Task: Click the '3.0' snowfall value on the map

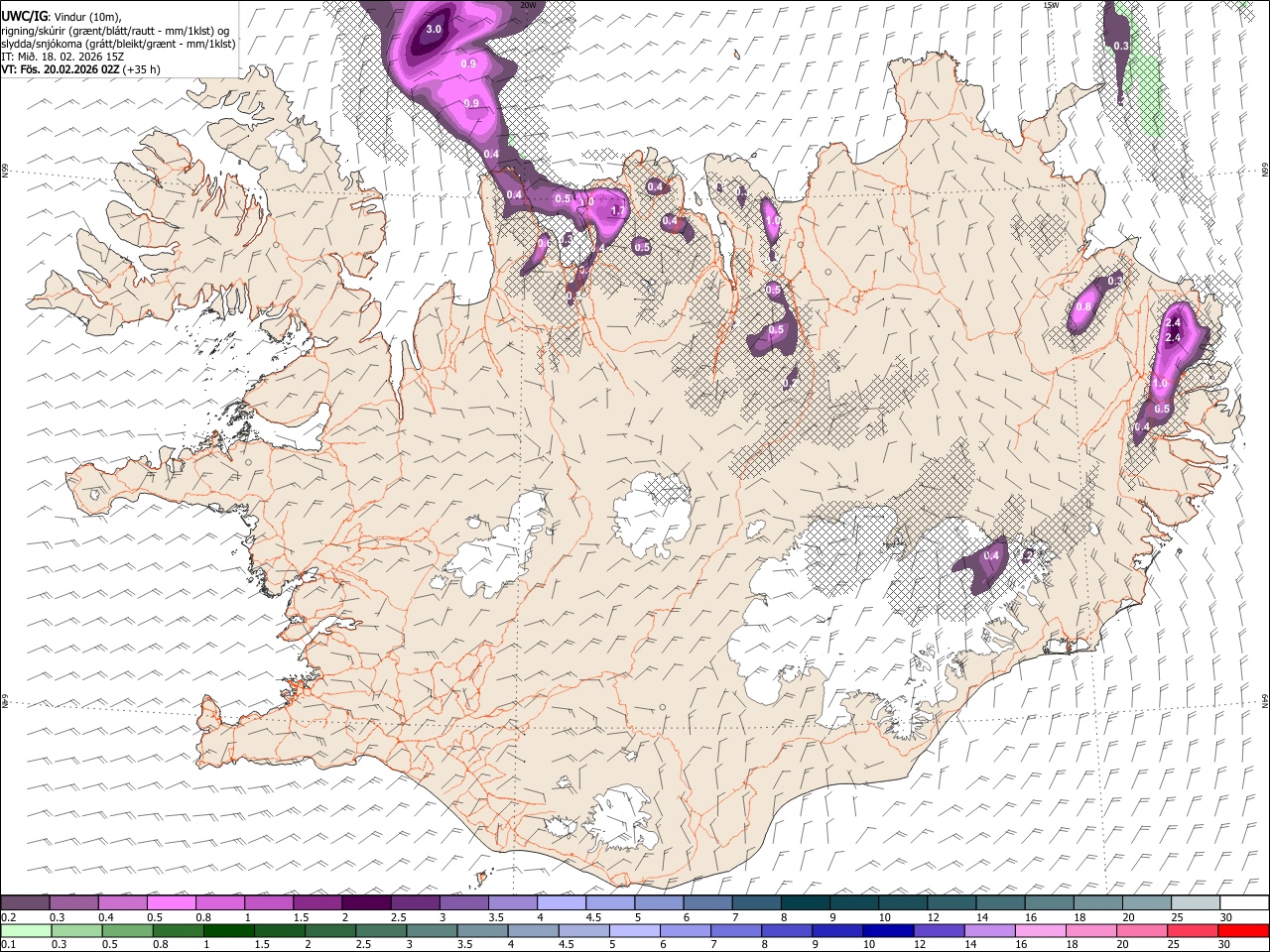Action: tap(434, 29)
